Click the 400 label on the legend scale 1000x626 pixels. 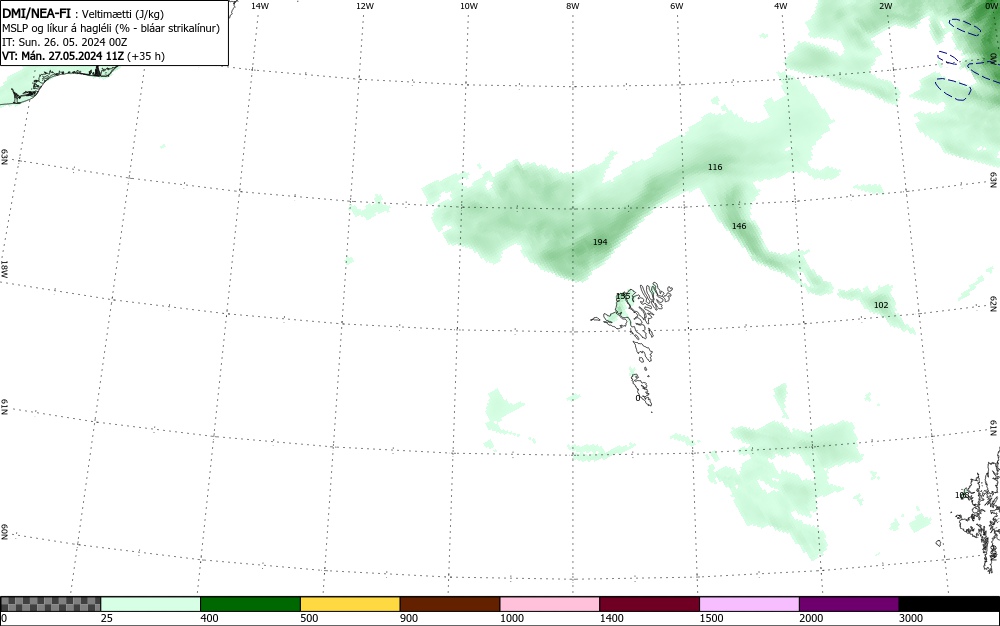pos(209,618)
